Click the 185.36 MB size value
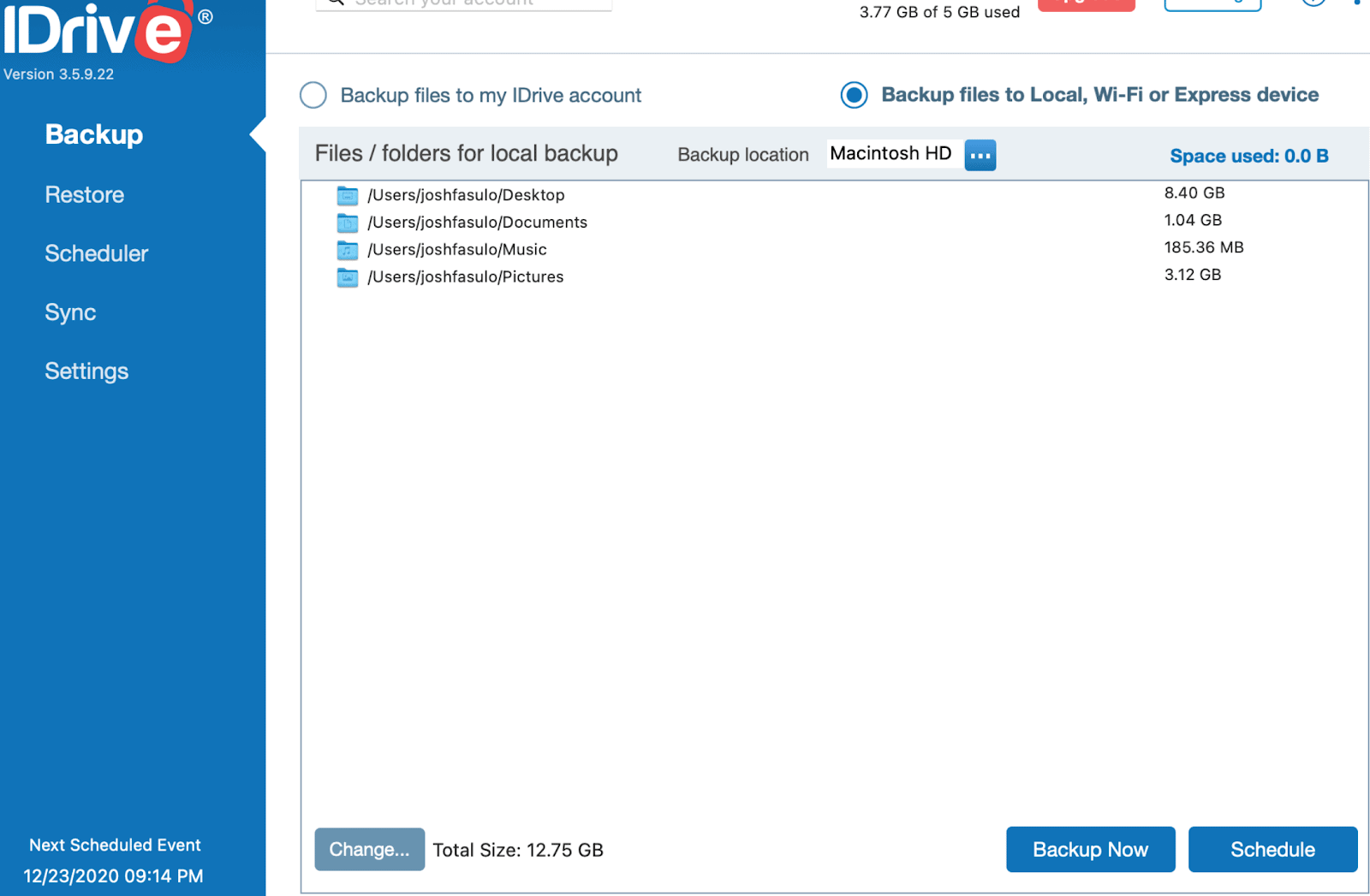Screen dimensions: 1370x896 click(x=1204, y=248)
